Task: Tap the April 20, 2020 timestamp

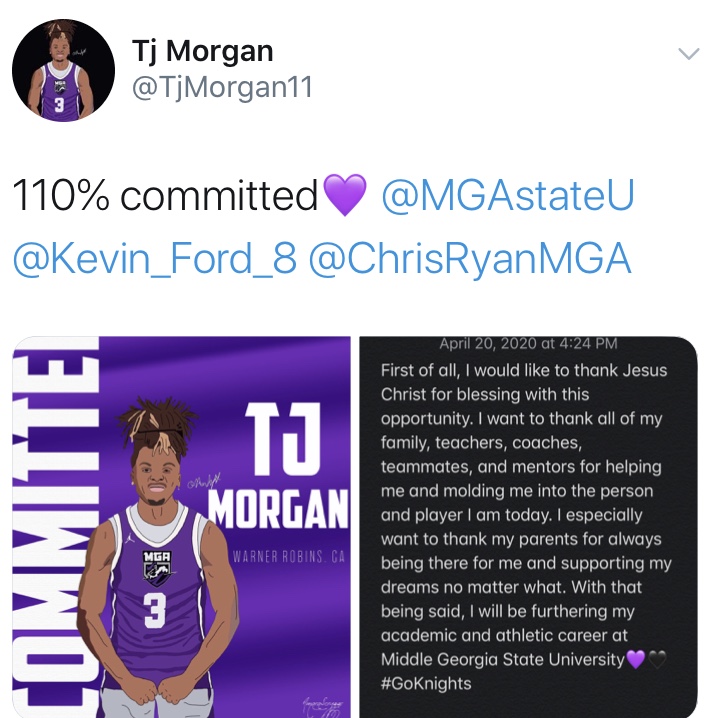Action: click(528, 343)
